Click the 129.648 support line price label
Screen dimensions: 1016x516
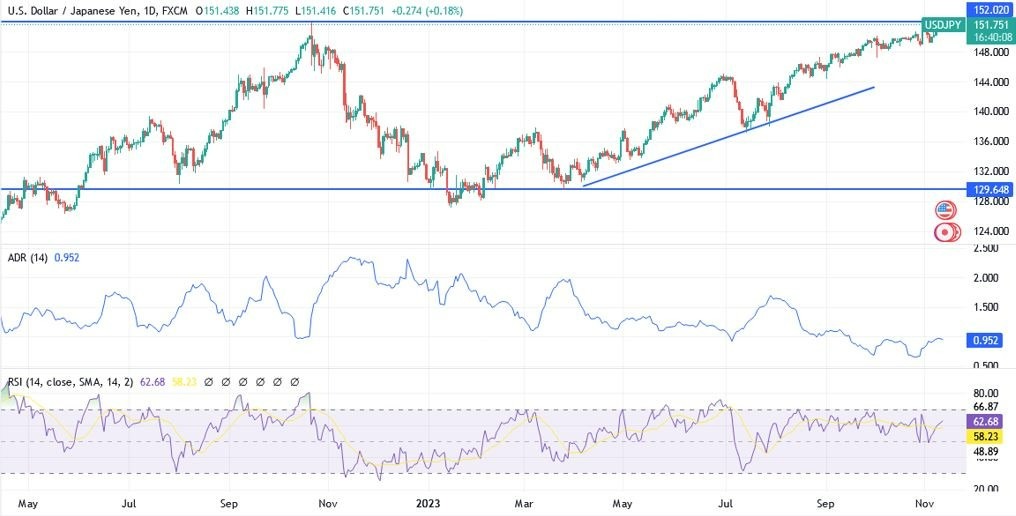pos(990,189)
